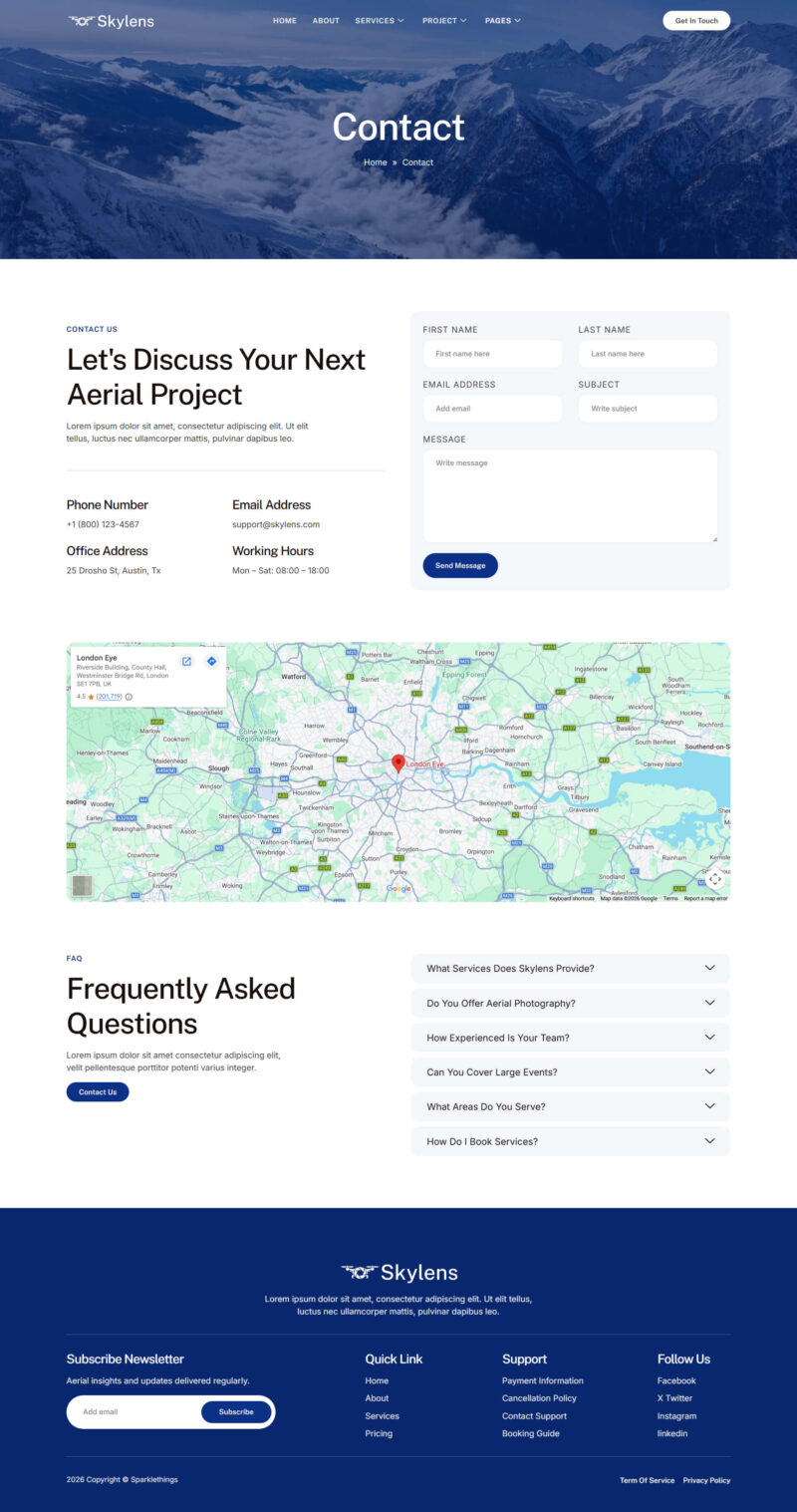Image resolution: width=797 pixels, height=1512 pixels.
Task: Open London Eye in larger map icon
Action: tap(186, 662)
